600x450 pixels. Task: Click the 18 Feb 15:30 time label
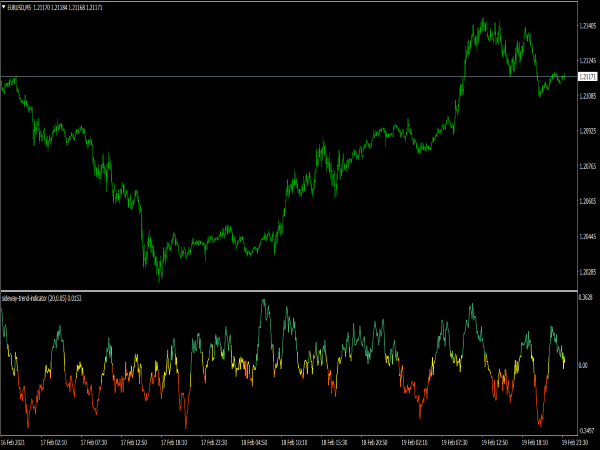coord(334,442)
